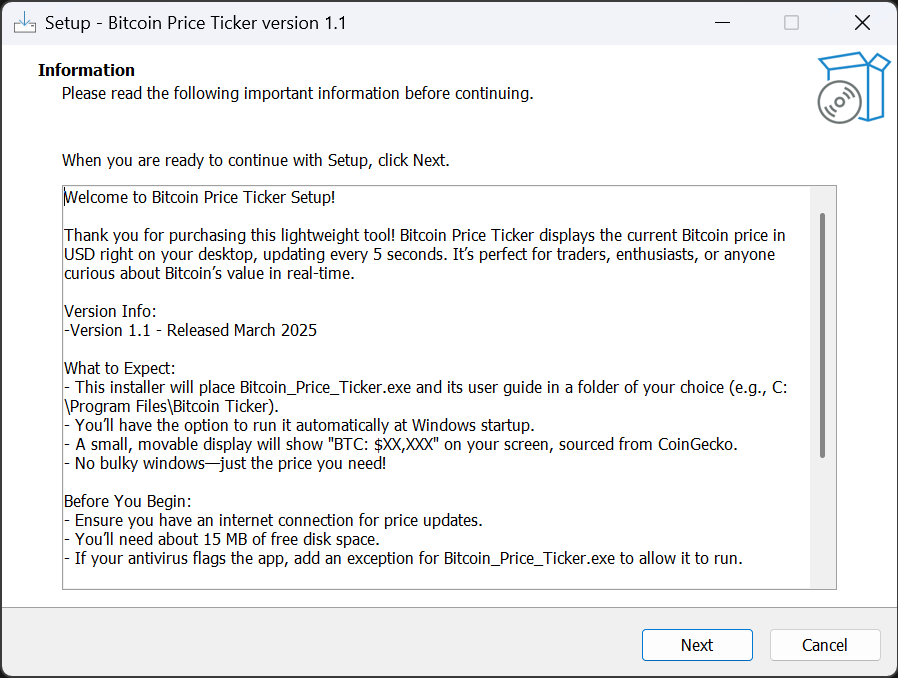
Task: Click scrollbar track below the thumb
Action: click(x=823, y=520)
